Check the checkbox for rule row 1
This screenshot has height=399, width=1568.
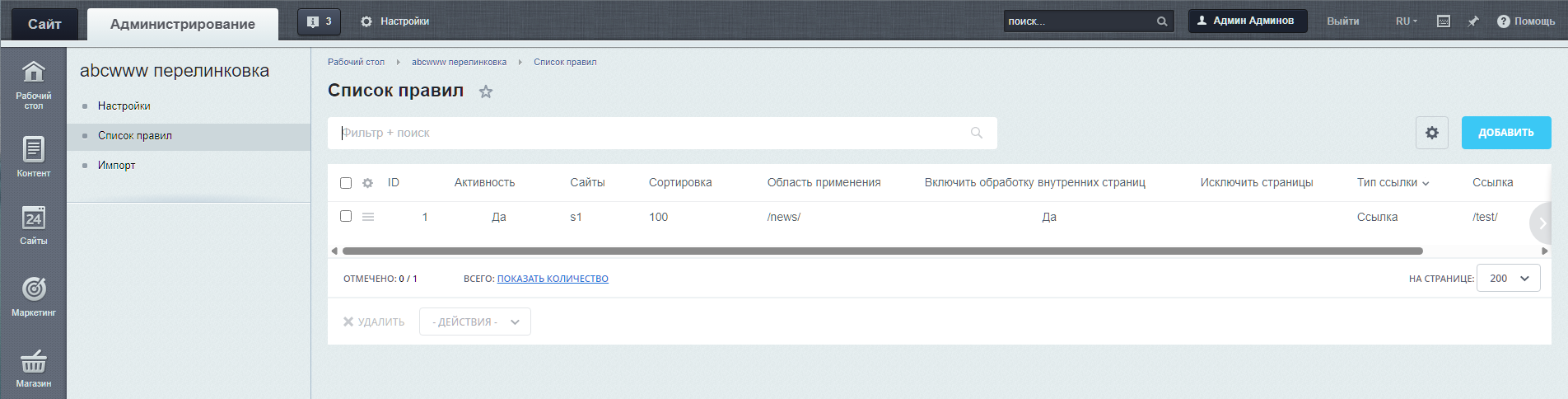coord(346,216)
